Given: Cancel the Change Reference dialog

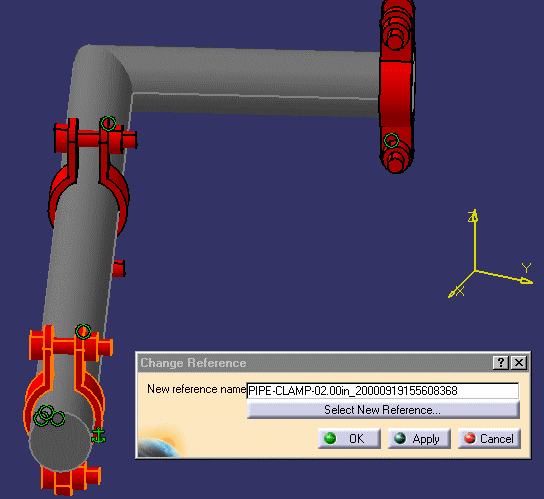Looking at the screenshot, I should click(x=489, y=439).
